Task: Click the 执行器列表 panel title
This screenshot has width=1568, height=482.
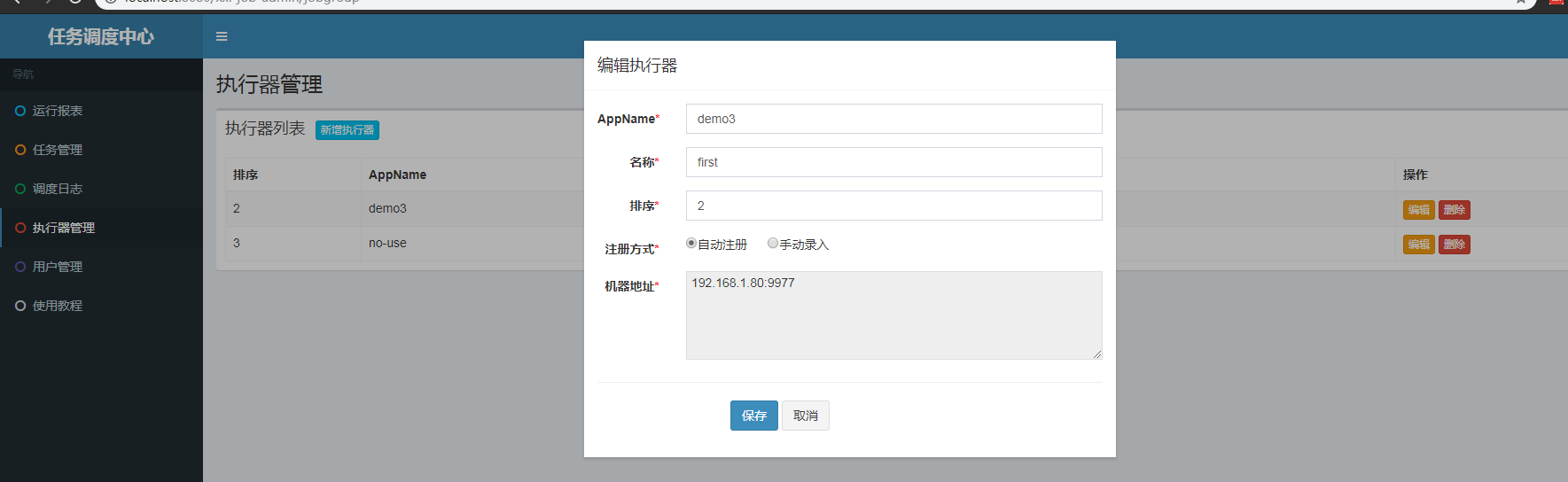Action: pos(265,128)
